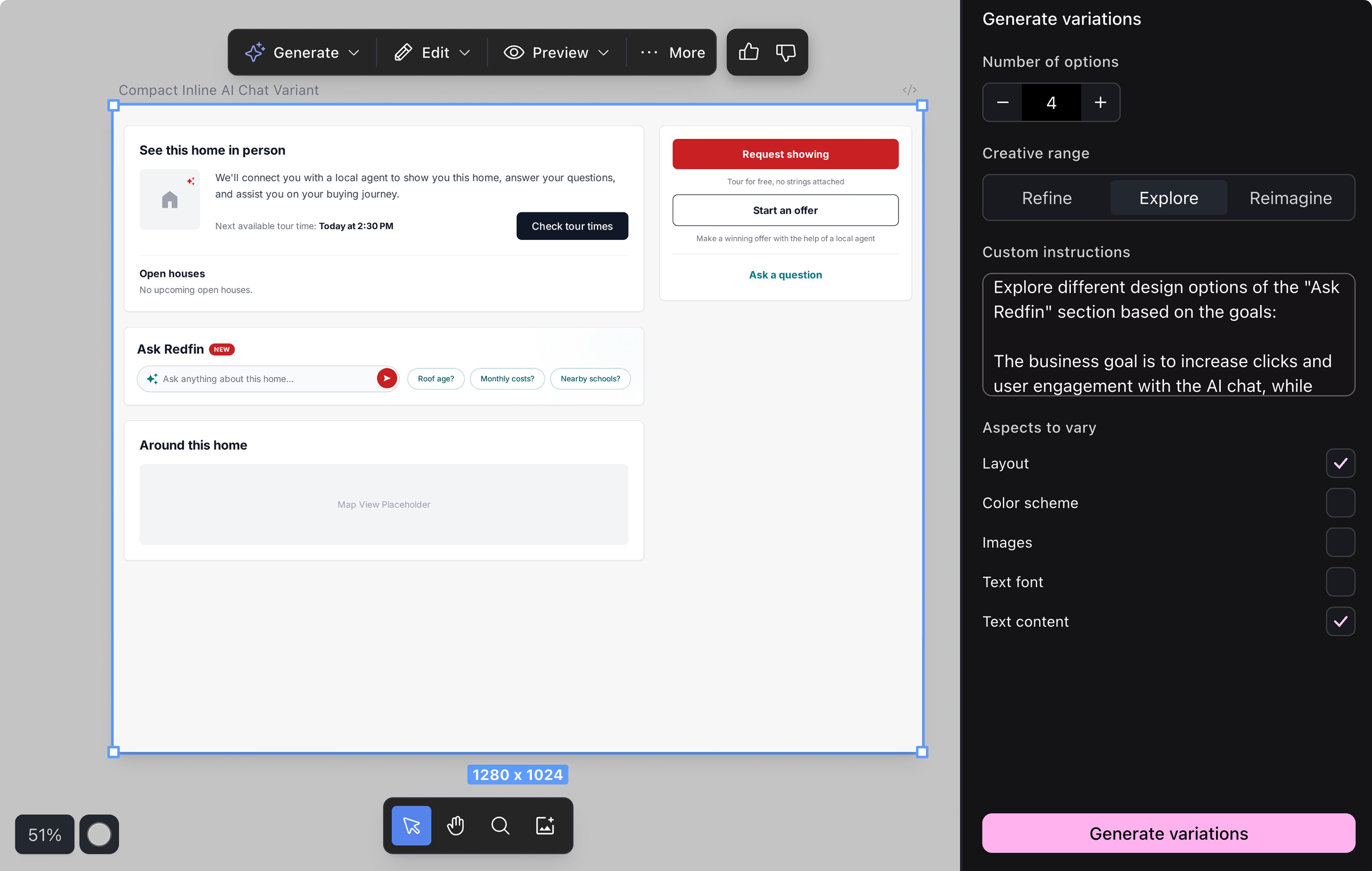Viewport: 1372px width, 871px height.
Task: Uncheck the Text content checkbox
Action: [1340, 621]
